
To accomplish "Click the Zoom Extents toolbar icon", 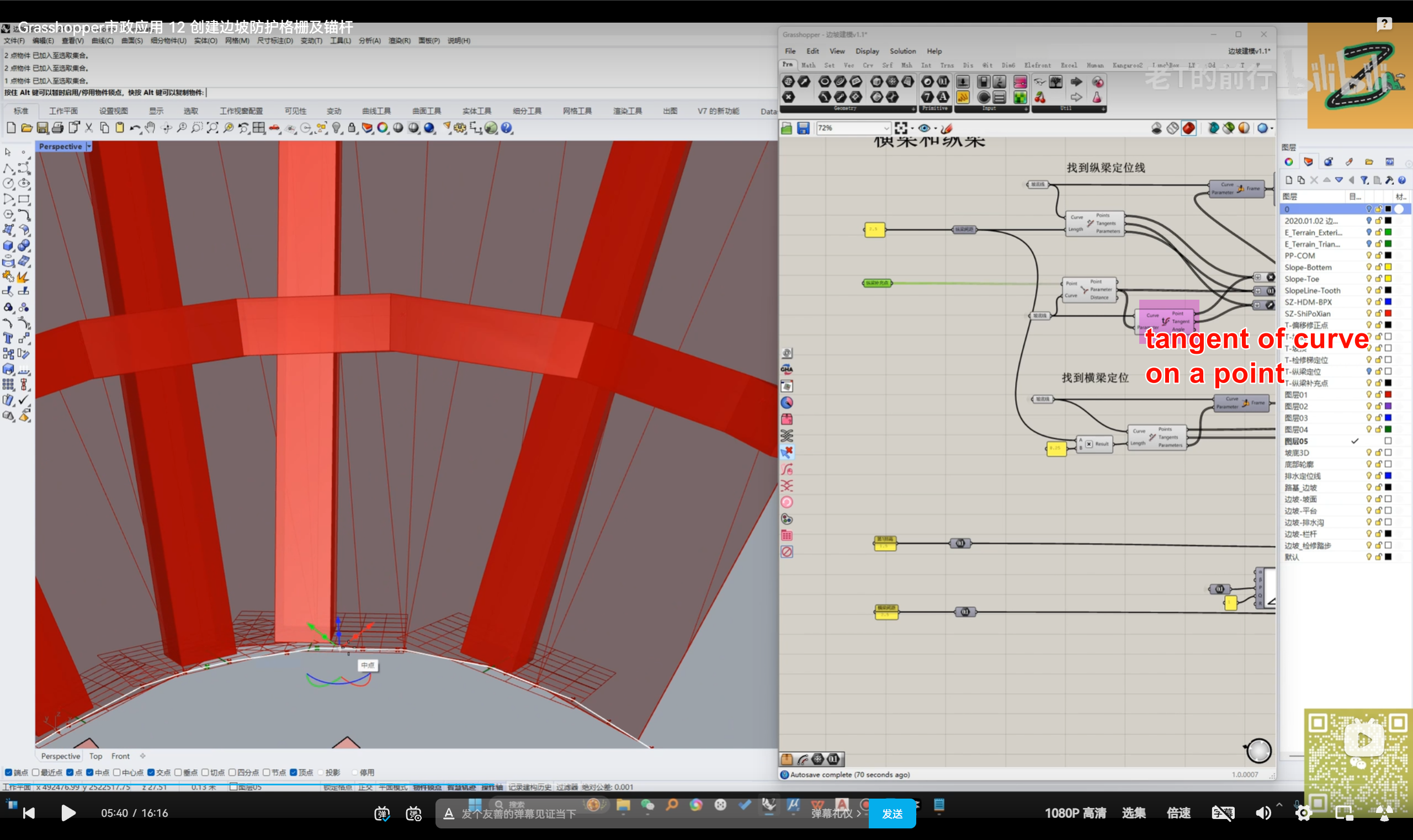I will coord(213,128).
